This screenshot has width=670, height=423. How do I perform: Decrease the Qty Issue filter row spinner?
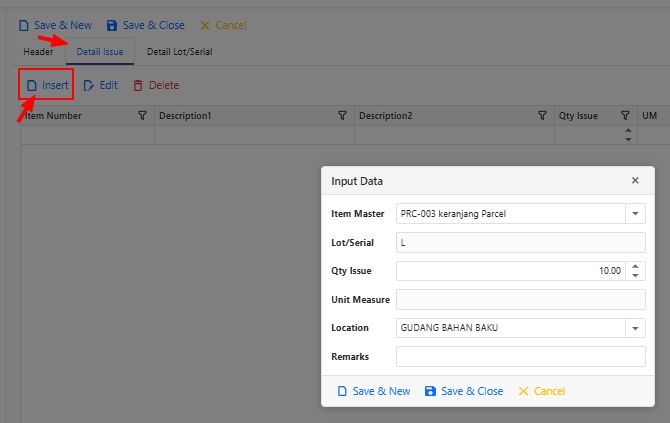point(628,140)
